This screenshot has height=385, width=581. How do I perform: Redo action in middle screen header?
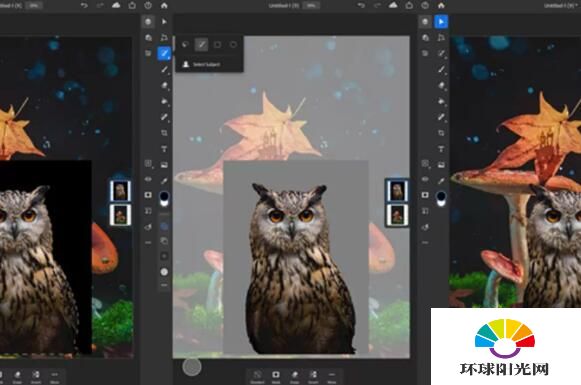[x=377, y=6]
